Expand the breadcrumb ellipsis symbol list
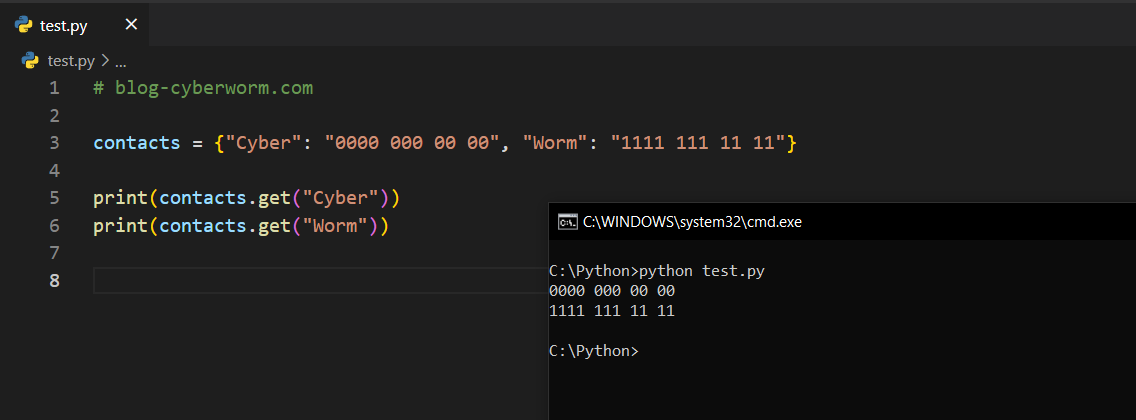The width and height of the screenshot is (1136, 420). point(121,61)
